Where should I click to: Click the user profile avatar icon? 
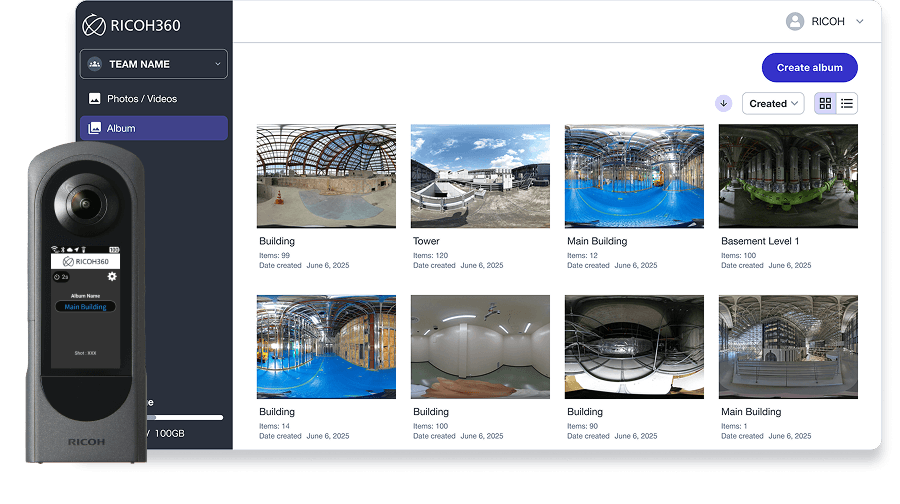point(795,21)
